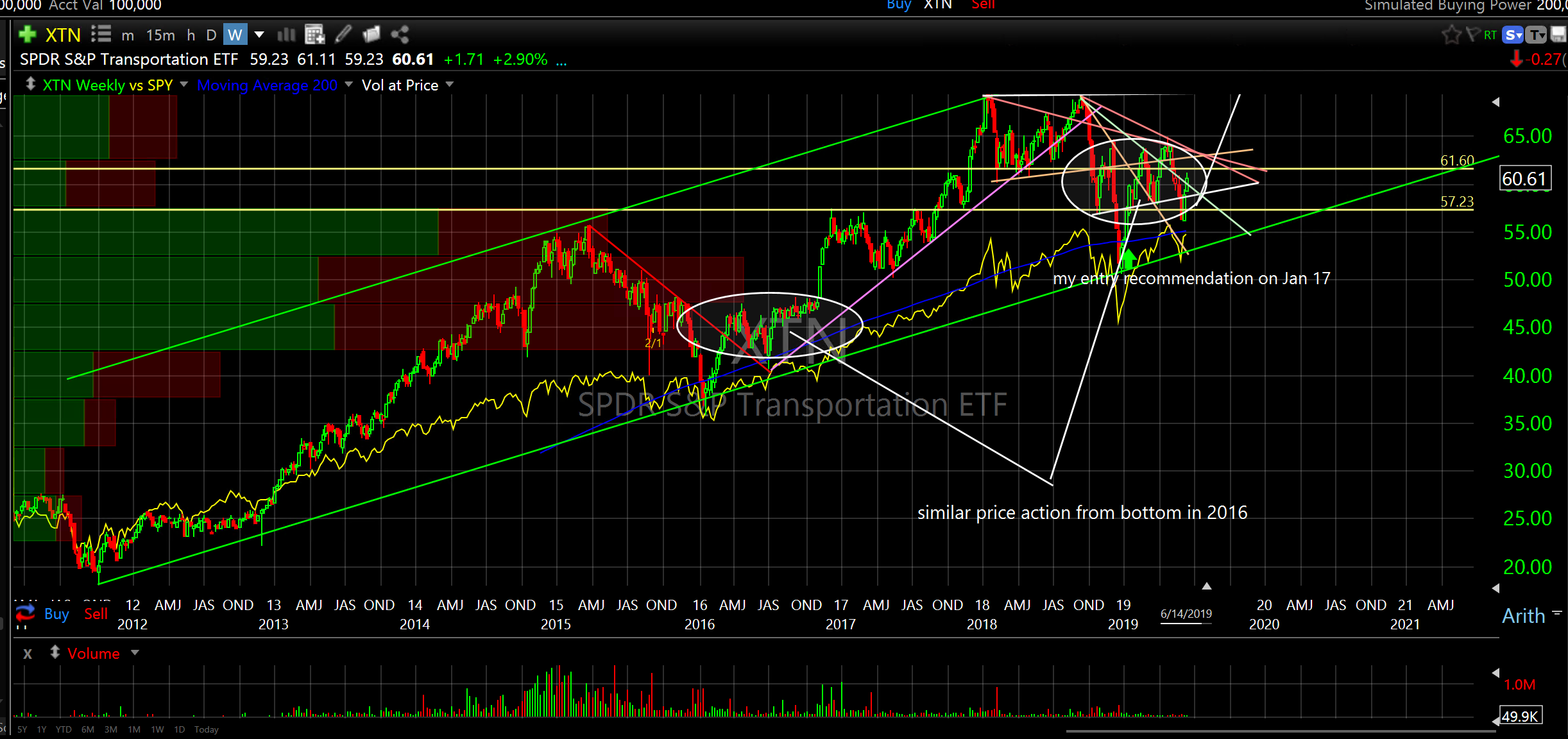Expand the XTN Weekly vs SPY dropdown

coord(184,85)
